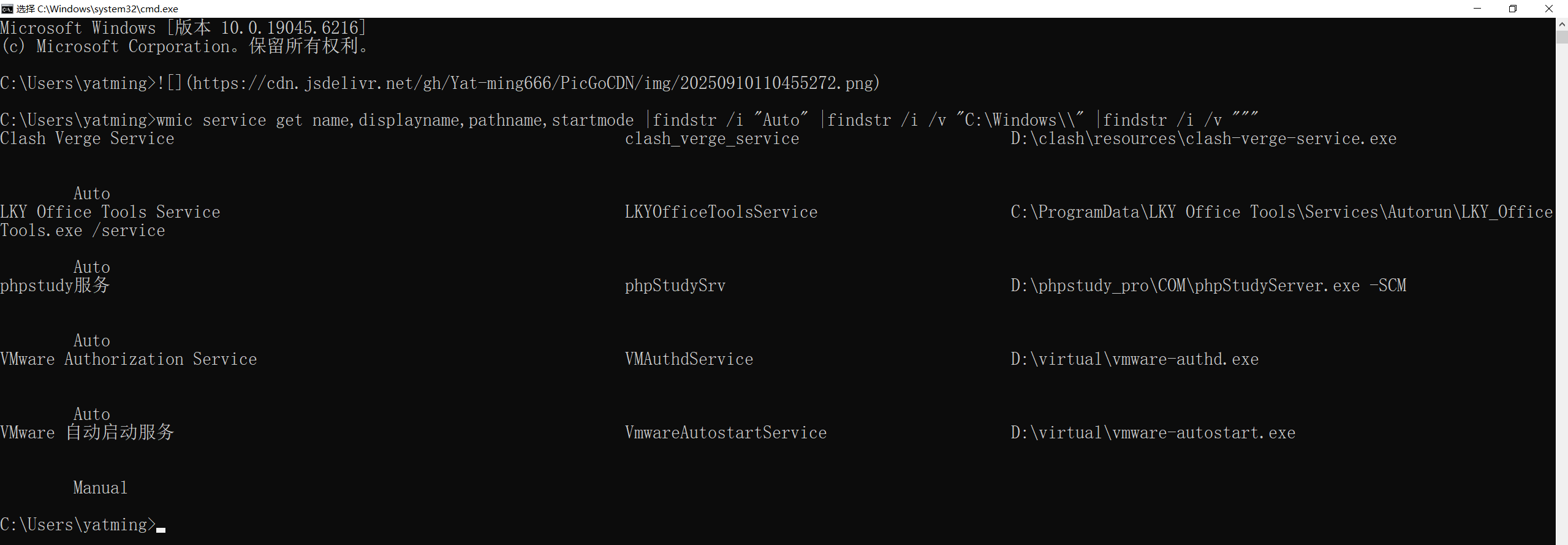Click the phpStudyServer.exe -SCM path
Viewport: 1568px width, 545px height.
[x=1208, y=286]
